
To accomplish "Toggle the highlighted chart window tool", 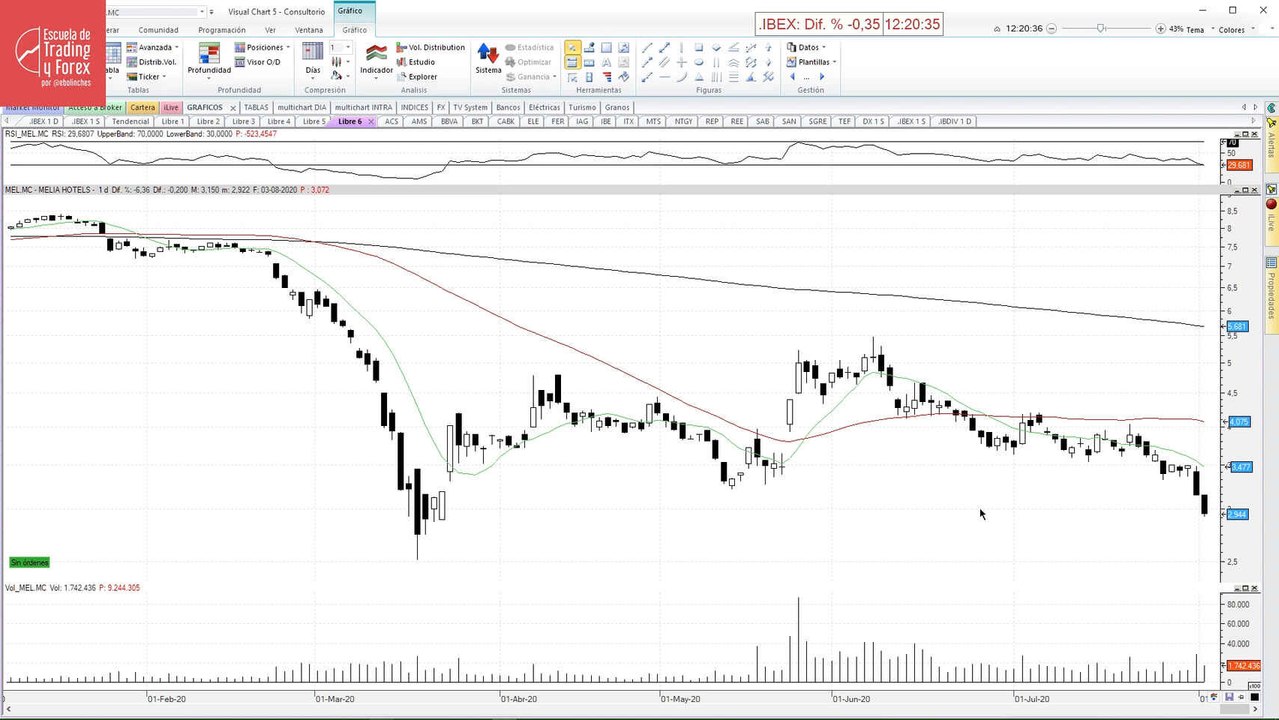I will 572,62.
